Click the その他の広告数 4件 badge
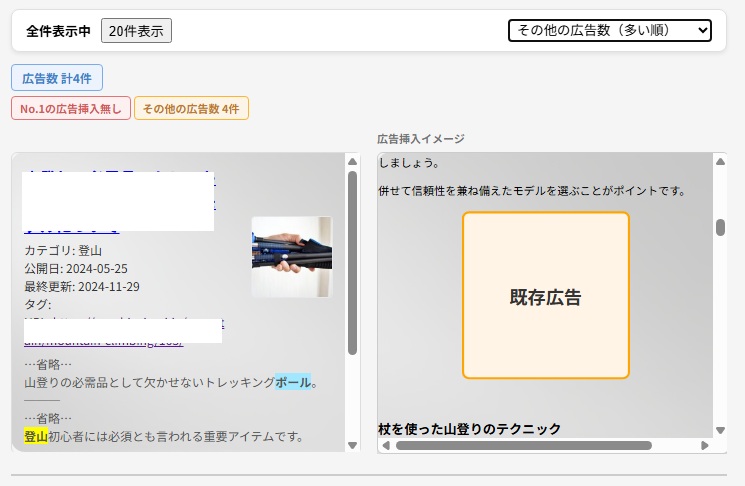This screenshot has height=486, width=745. [191, 108]
